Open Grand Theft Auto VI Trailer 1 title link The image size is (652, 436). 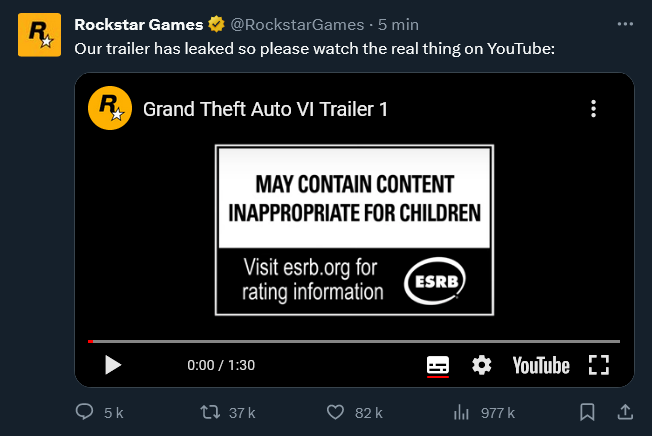[x=265, y=109]
